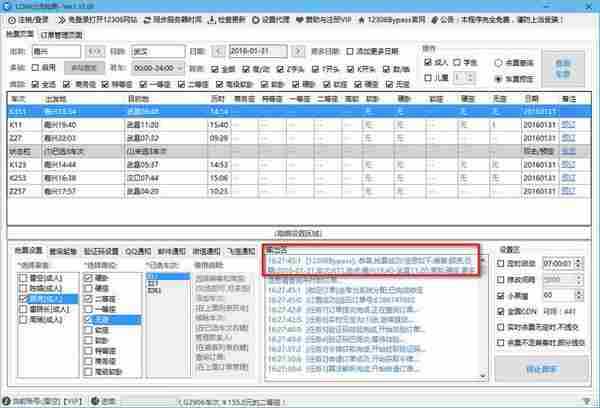The height and width of the screenshot is (408, 600).
Task: Open the 00:00-24:00 departure time dropdown
Action: tap(158, 68)
